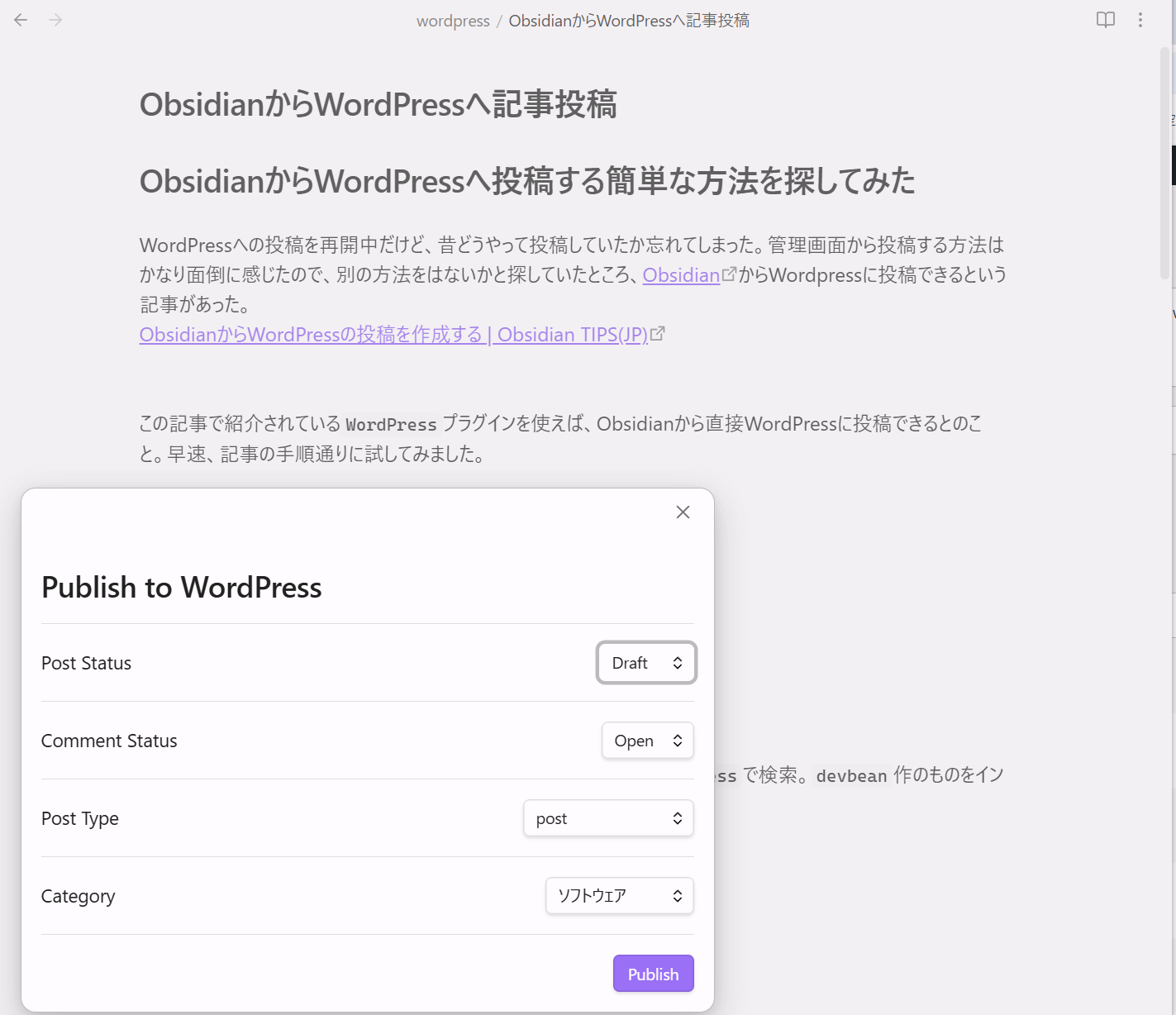
Task: Close the Publish to WordPress dialog
Action: tap(683, 512)
